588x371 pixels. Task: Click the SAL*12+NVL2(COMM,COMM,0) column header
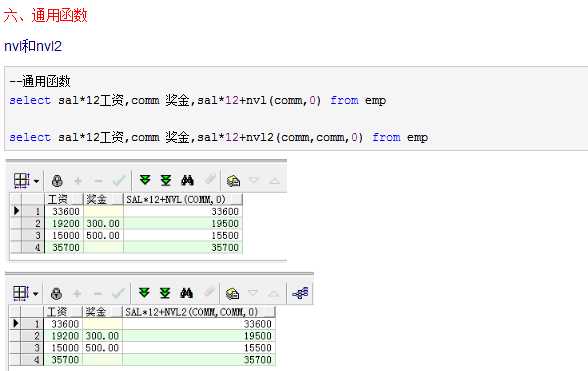click(x=199, y=312)
